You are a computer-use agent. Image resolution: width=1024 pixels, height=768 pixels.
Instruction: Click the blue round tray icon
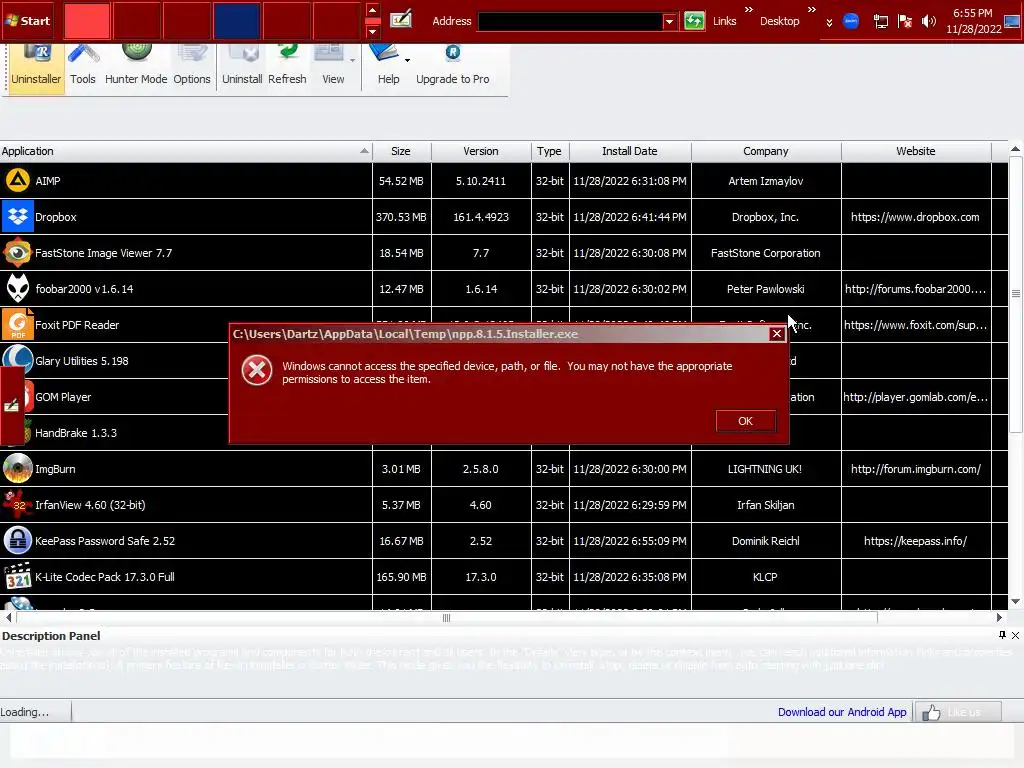(851, 22)
